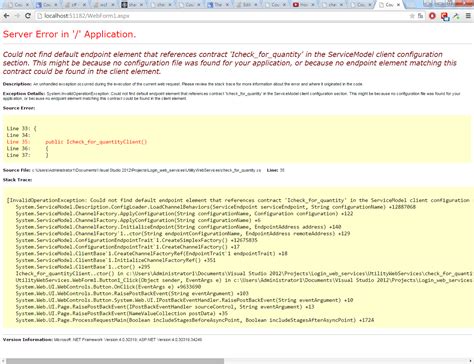Click the green arrow extension icon
474x364 pixels.
point(456,16)
